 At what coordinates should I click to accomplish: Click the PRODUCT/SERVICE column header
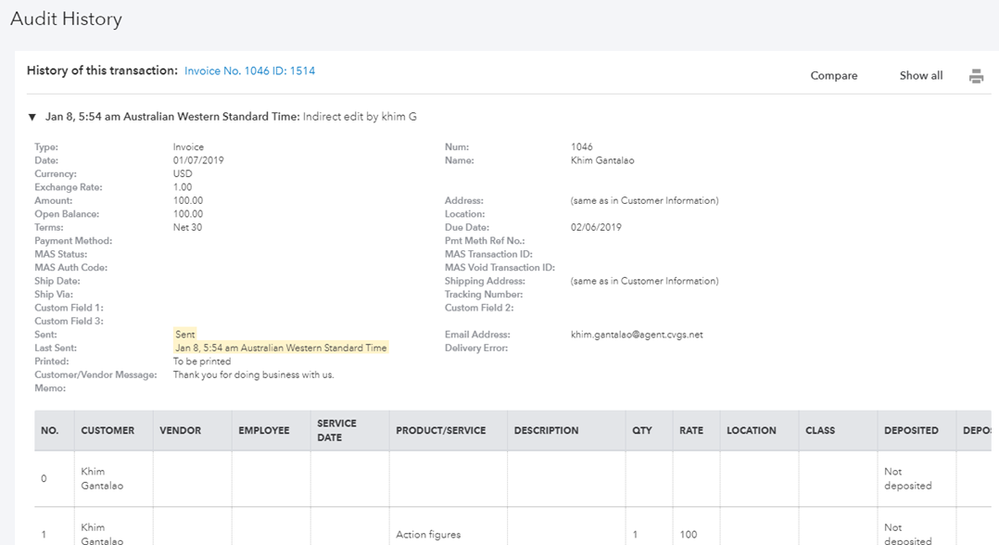pos(441,431)
